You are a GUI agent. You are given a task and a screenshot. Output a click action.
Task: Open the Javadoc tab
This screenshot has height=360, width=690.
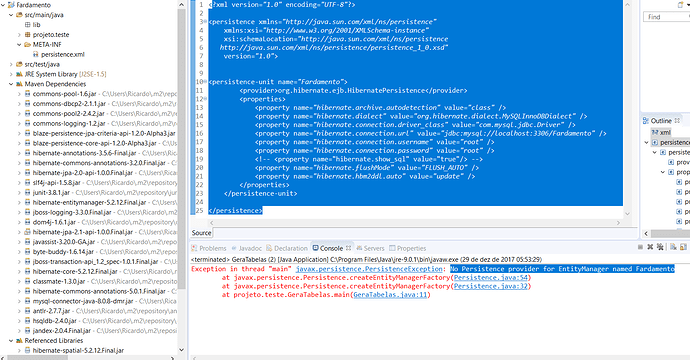pyautogui.click(x=246, y=248)
